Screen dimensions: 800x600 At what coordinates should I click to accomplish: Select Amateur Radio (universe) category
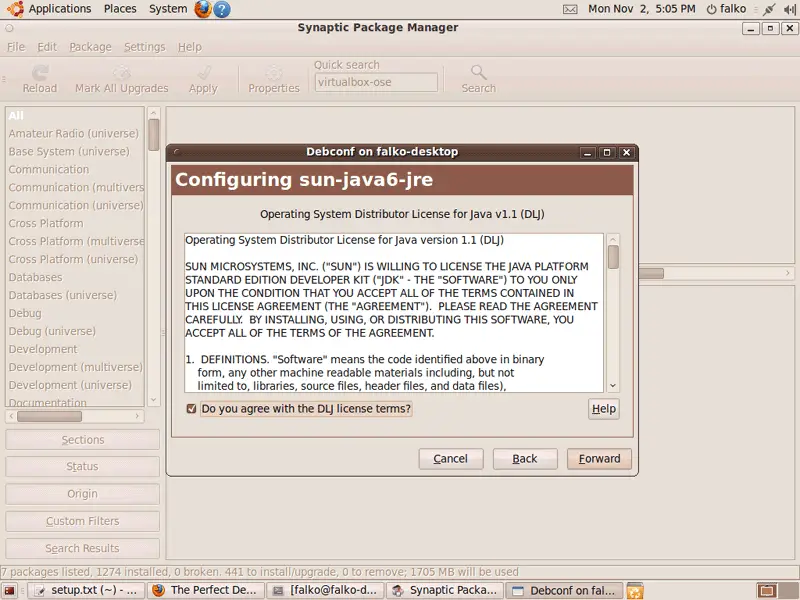(x=74, y=133)
